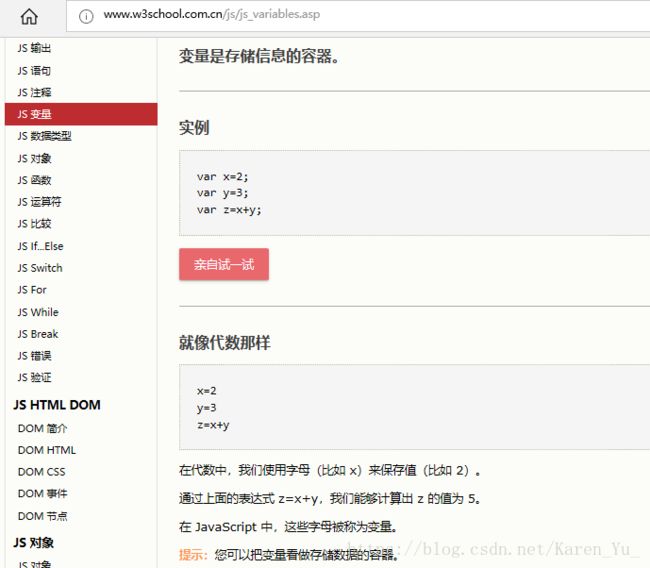
Task: Open DOM 简介 in the sidebar
Action: [x=42, y=428]
